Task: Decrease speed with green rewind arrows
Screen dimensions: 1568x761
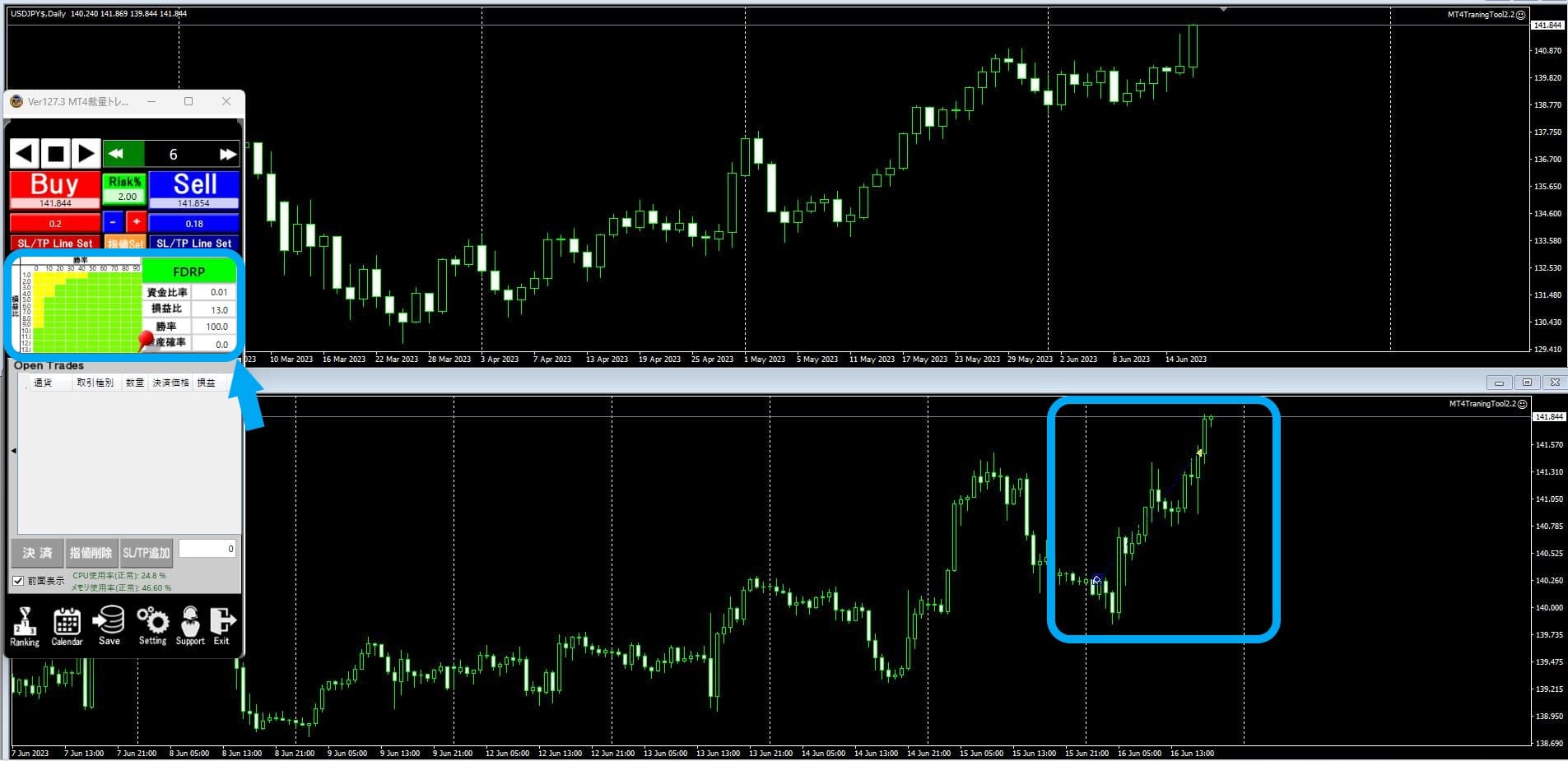Action: (116, 154)
